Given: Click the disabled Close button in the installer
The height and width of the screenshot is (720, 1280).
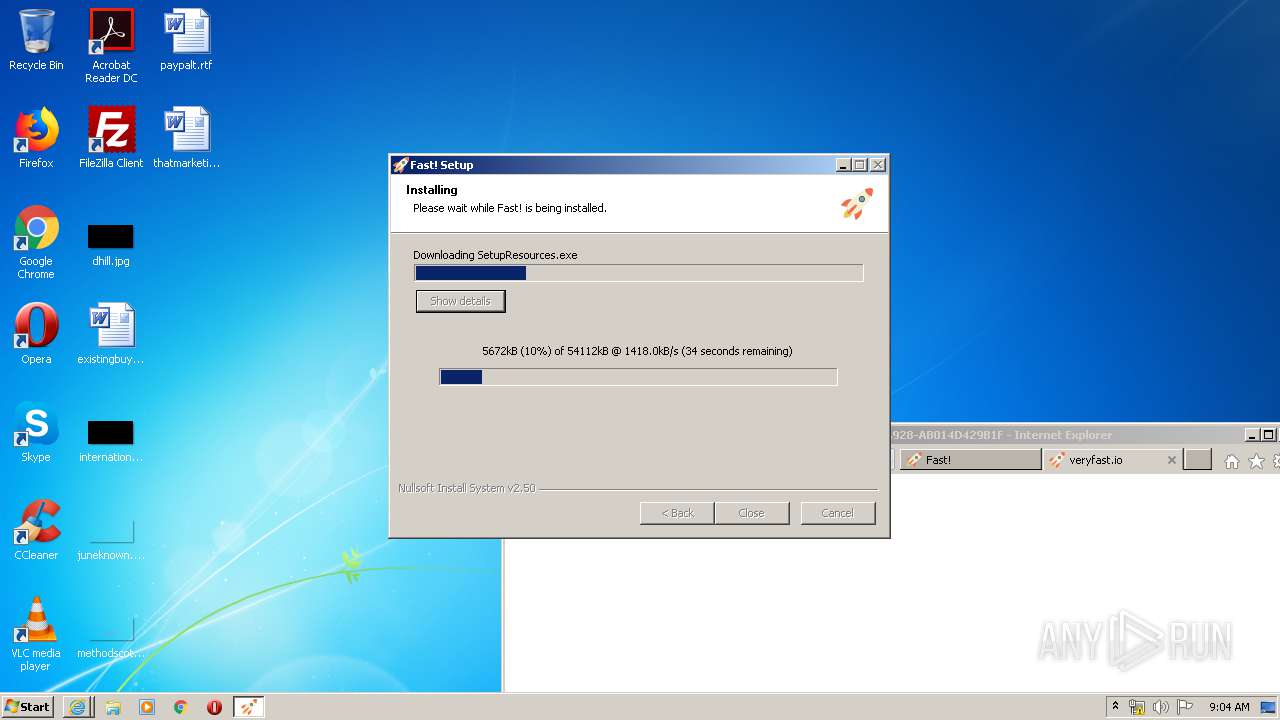Looking at the screenshot, I should [751, 513].
